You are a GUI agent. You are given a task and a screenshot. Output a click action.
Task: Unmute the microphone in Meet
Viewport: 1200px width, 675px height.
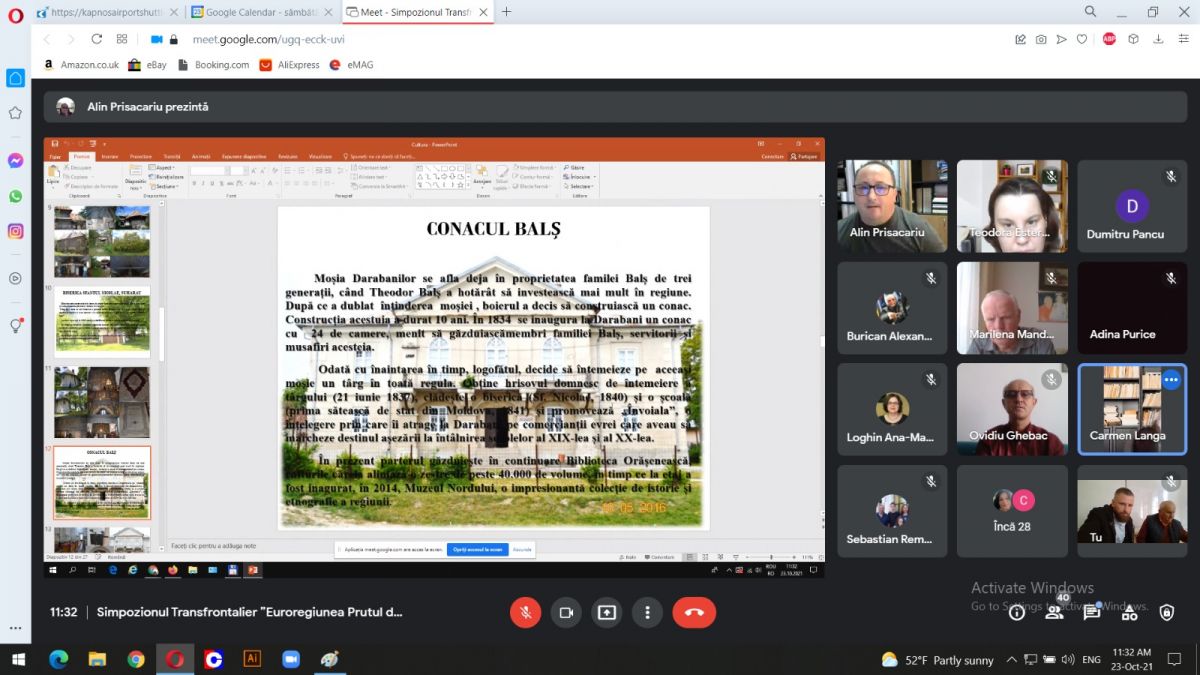point(525,612)
